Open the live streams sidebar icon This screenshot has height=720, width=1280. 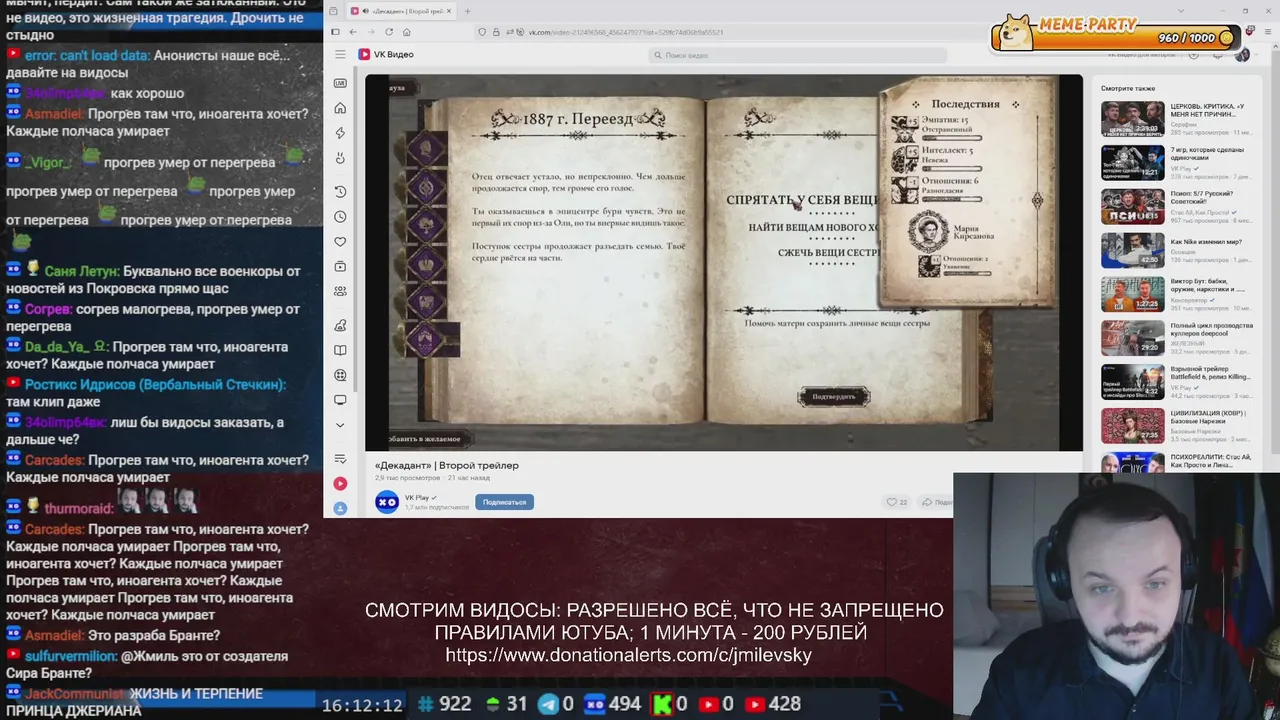click(340, 83)
